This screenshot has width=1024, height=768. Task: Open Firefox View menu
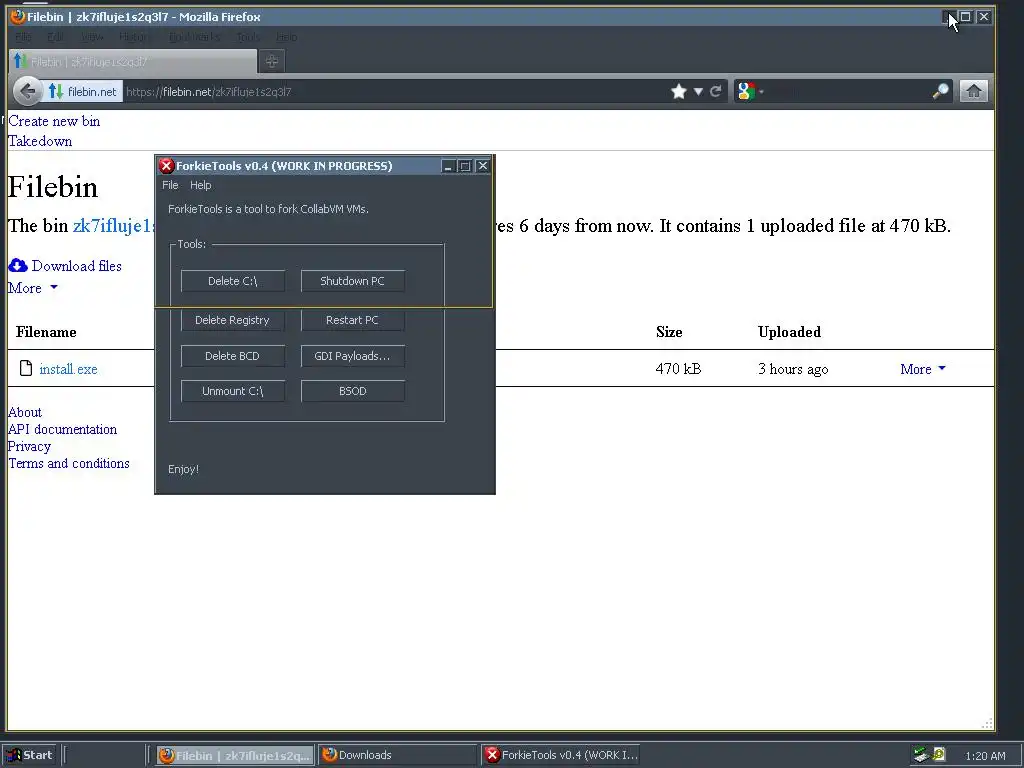coord(92,37)
